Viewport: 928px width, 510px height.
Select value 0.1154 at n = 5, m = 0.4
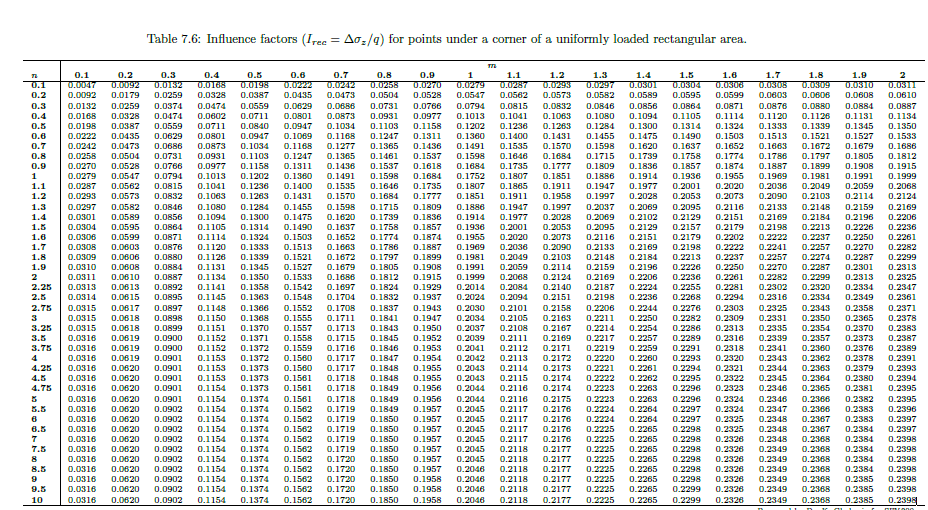click(x=211, y=399)
